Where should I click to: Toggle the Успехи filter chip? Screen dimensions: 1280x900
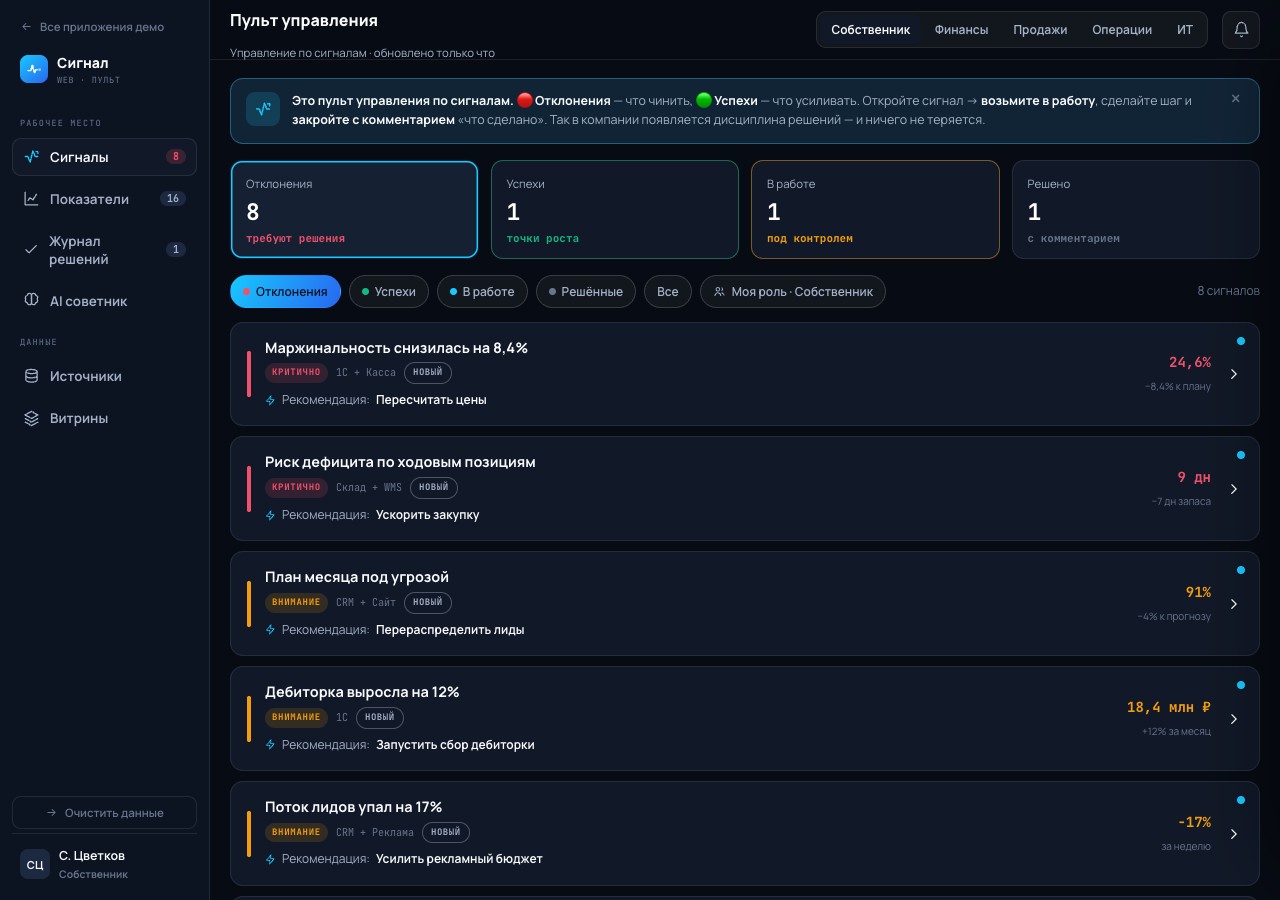click(x=389, y=292)
